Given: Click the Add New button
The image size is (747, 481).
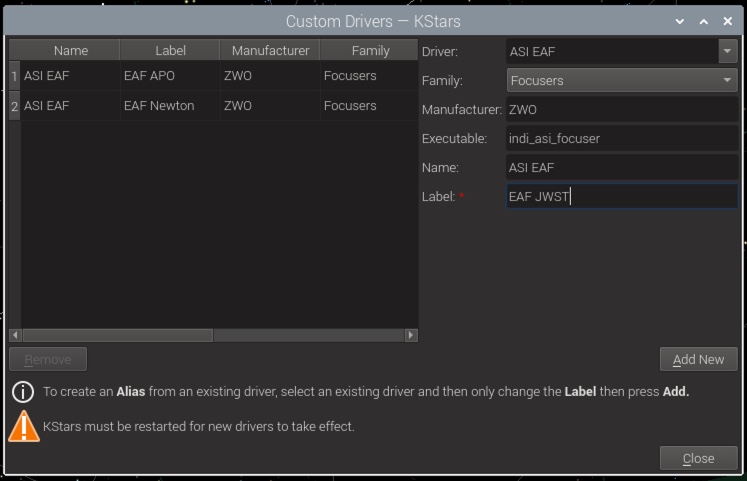Looking at the screenshot, I should [698, 359].
